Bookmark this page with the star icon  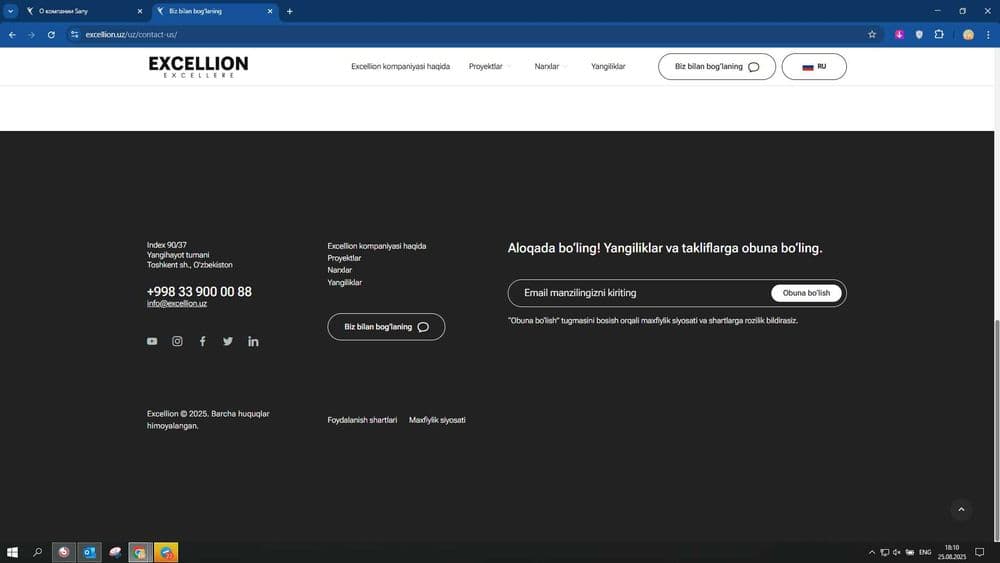point(872,34)
